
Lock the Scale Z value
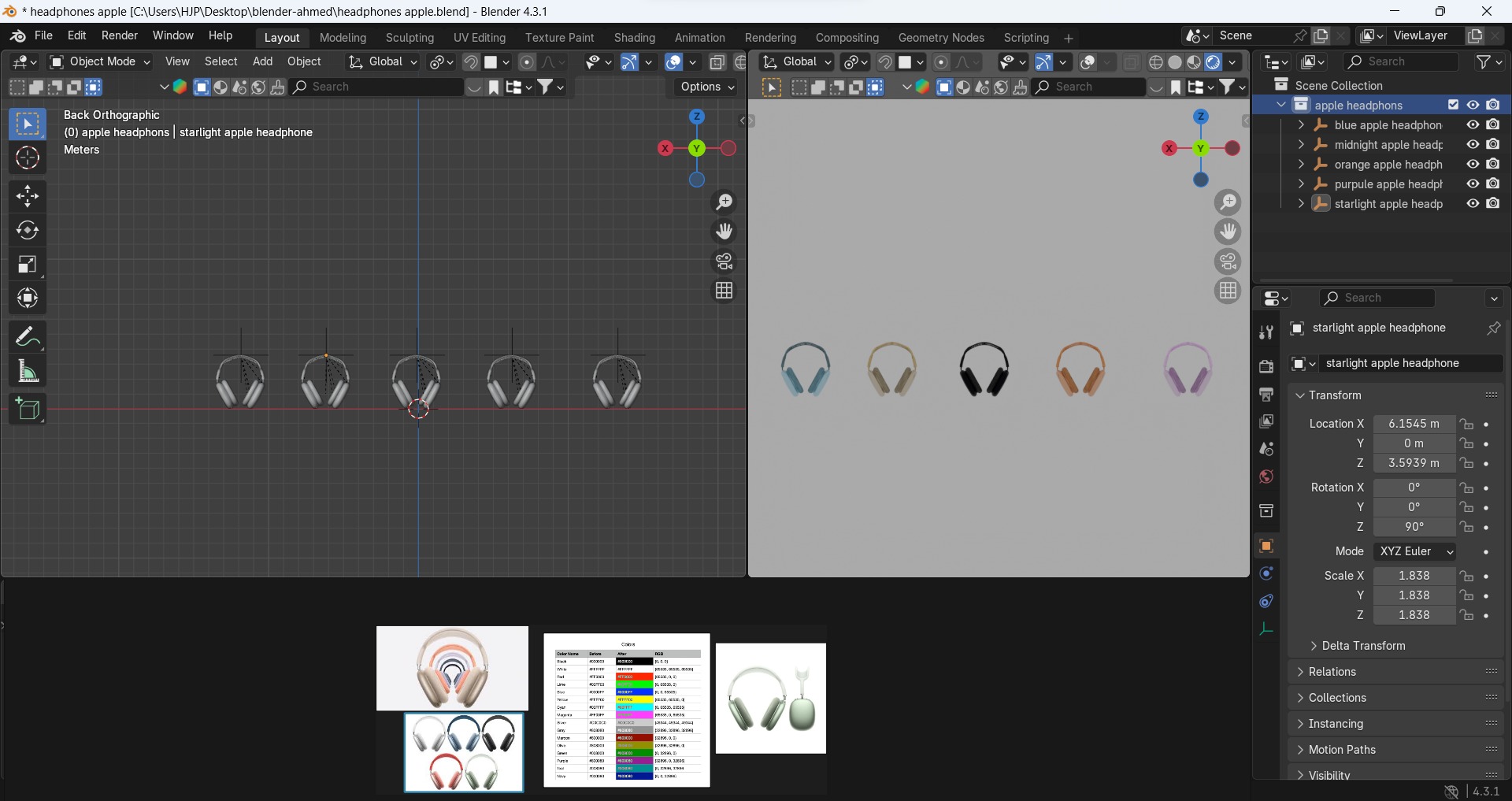tap(1466, 615)
